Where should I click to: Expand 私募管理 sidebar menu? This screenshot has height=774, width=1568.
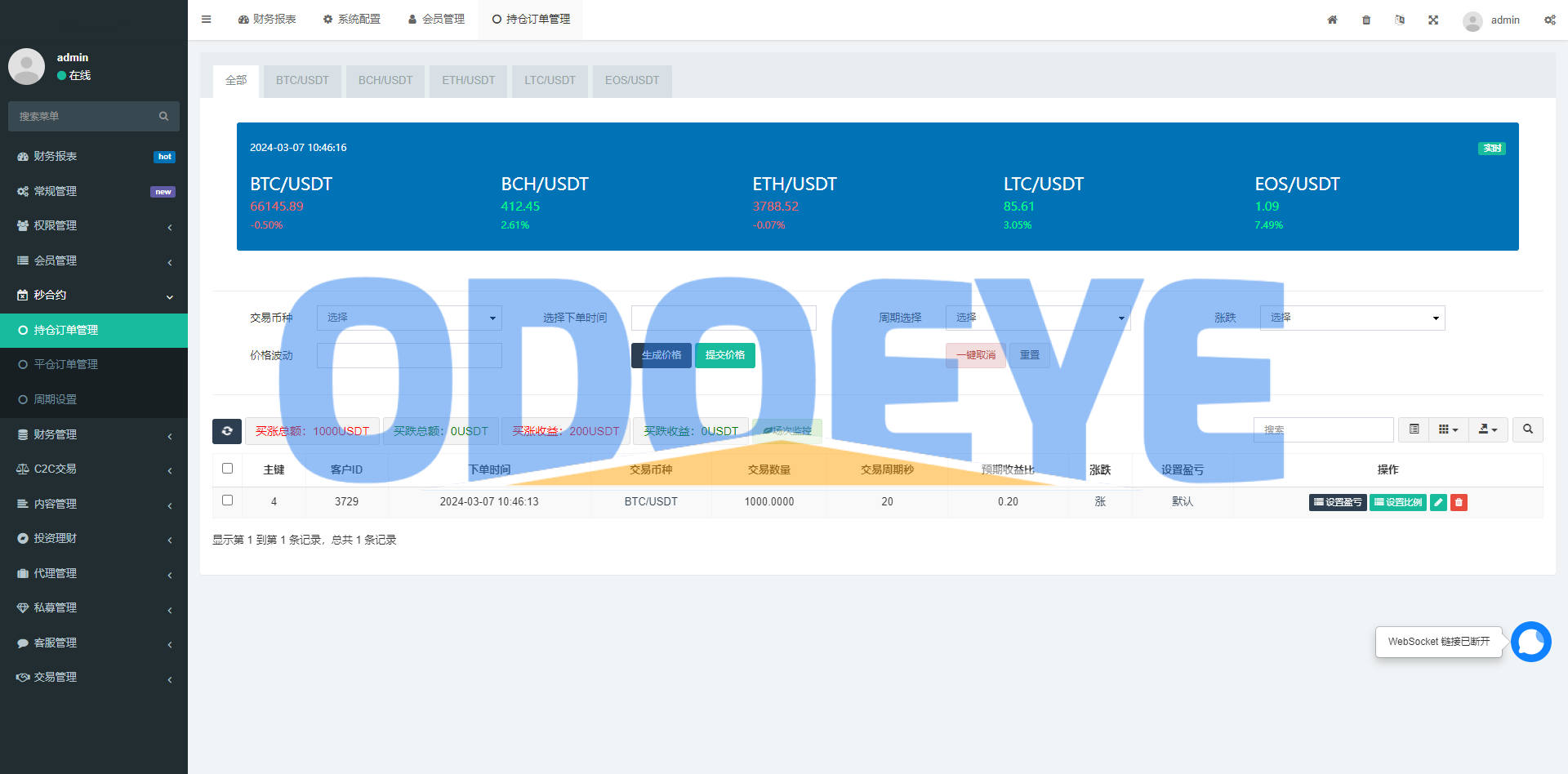pos(94,608)
